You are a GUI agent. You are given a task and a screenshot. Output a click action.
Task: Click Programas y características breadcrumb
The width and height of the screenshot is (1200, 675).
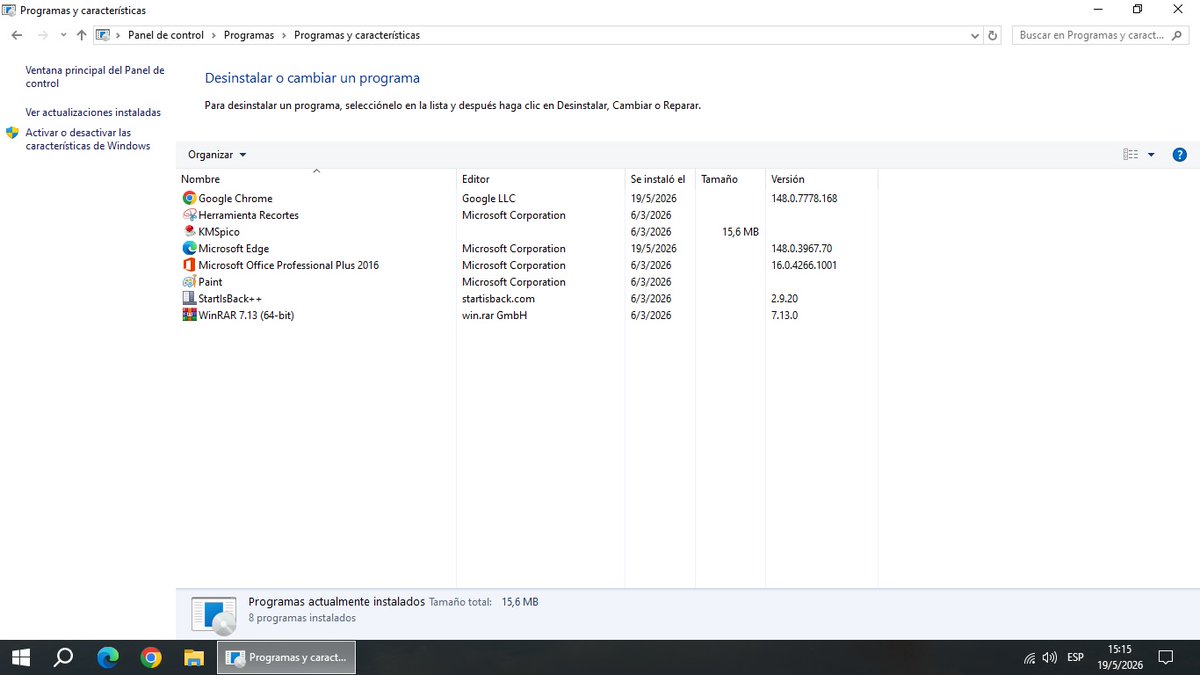click(x=357, y=35)
